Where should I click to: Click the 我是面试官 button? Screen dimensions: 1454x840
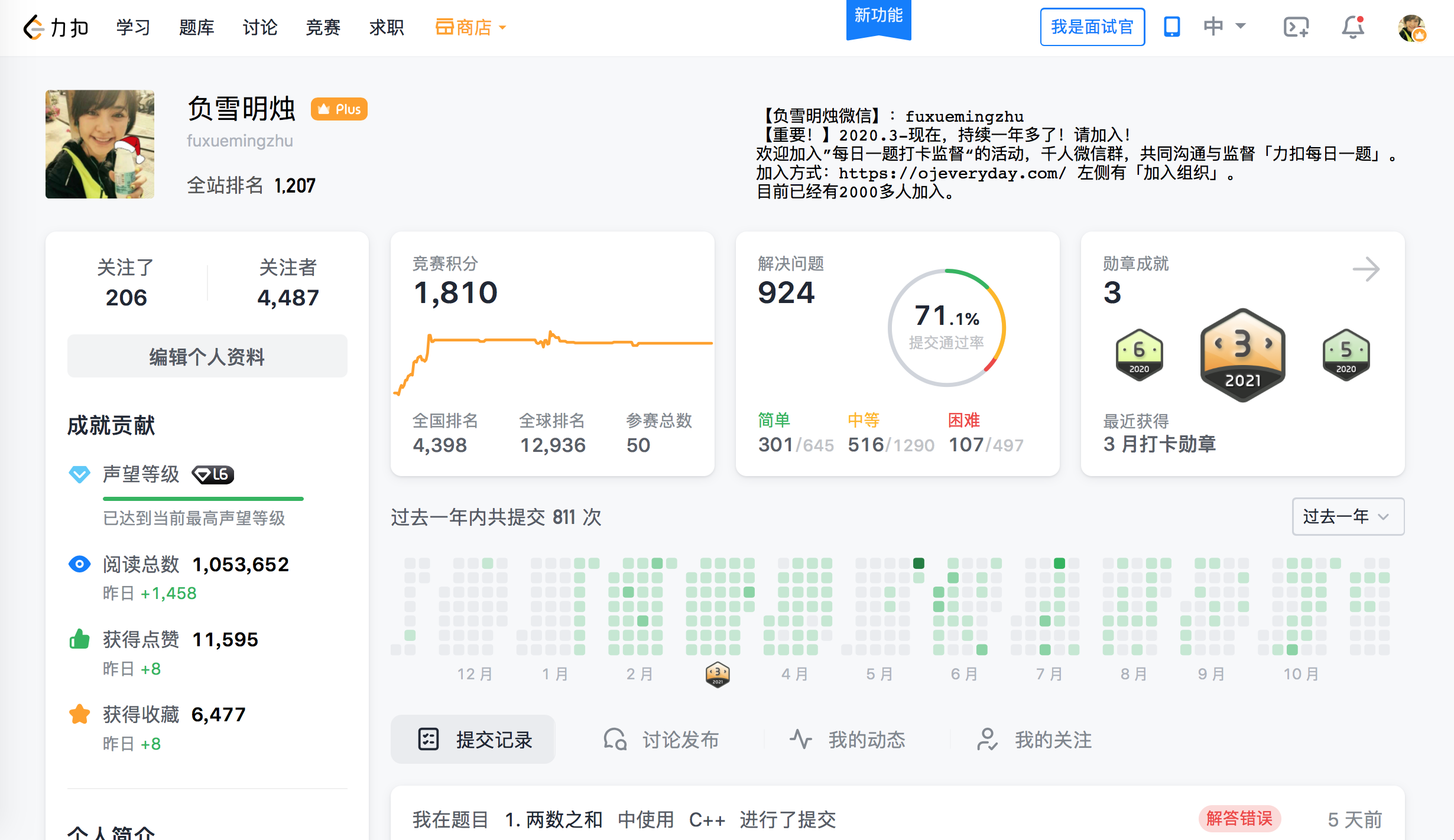pyautogui.click(x=1092, y=27)
